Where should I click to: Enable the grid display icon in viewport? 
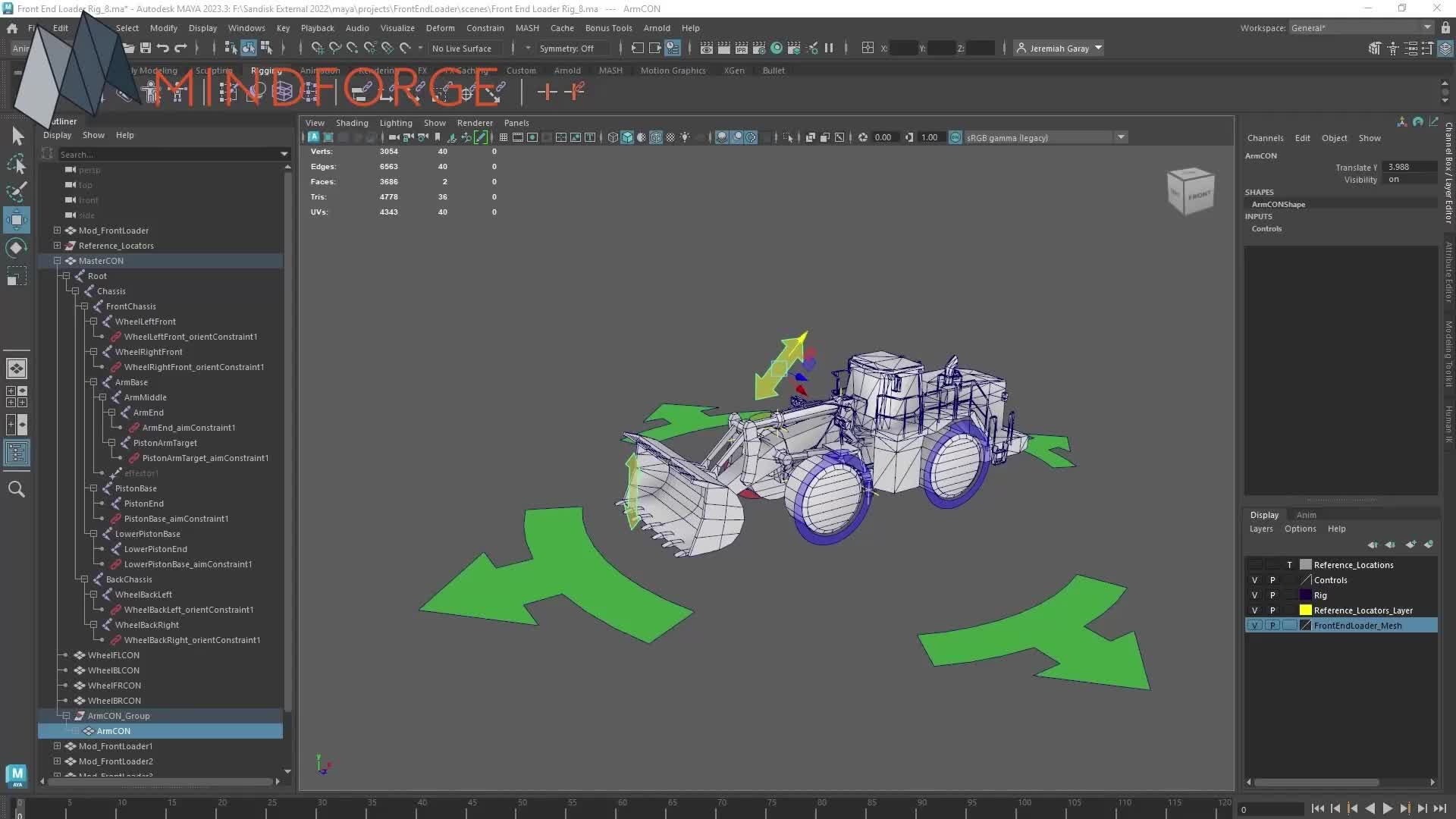503,137
